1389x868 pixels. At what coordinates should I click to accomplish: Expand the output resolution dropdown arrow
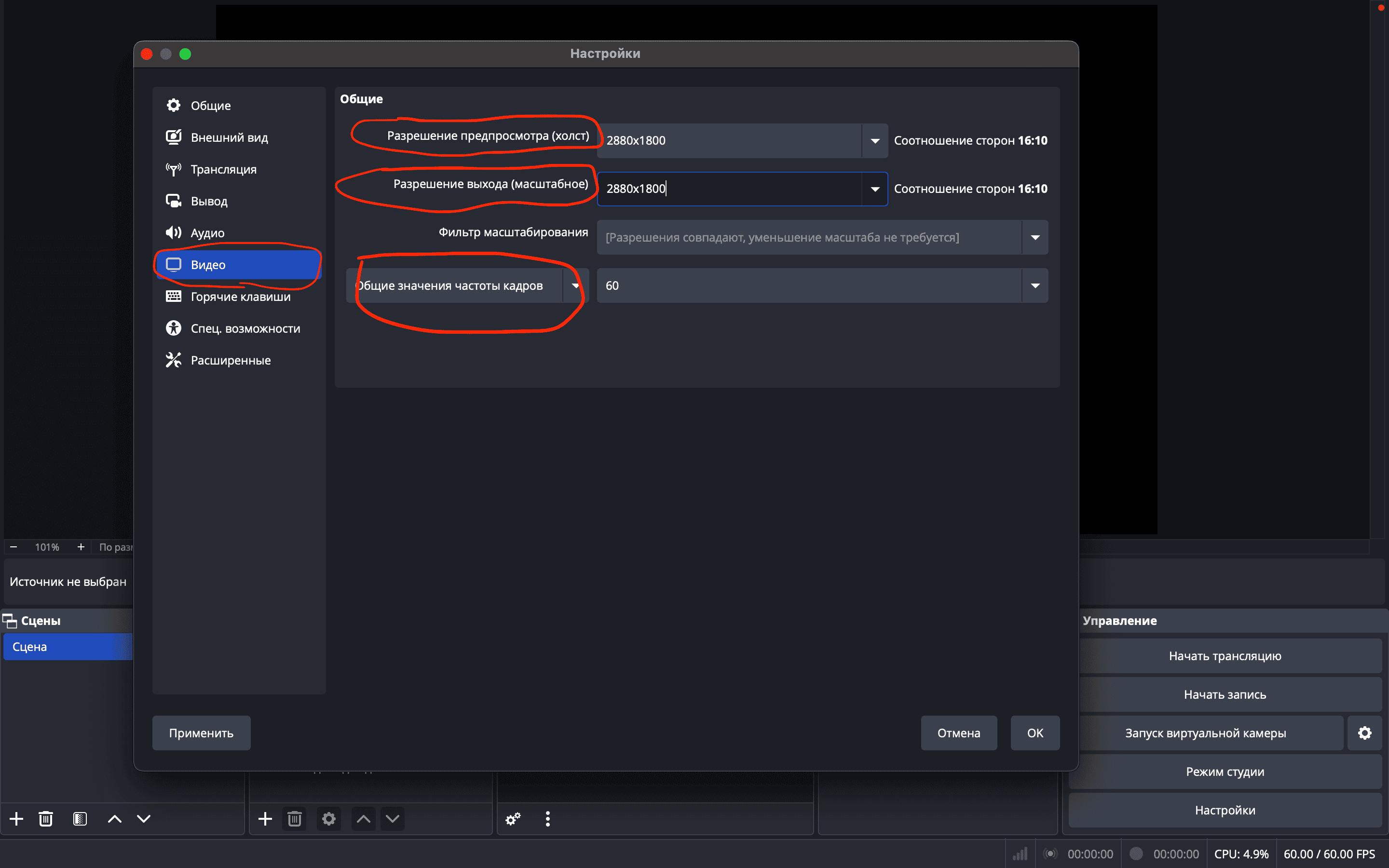click(x=875, y=189)
